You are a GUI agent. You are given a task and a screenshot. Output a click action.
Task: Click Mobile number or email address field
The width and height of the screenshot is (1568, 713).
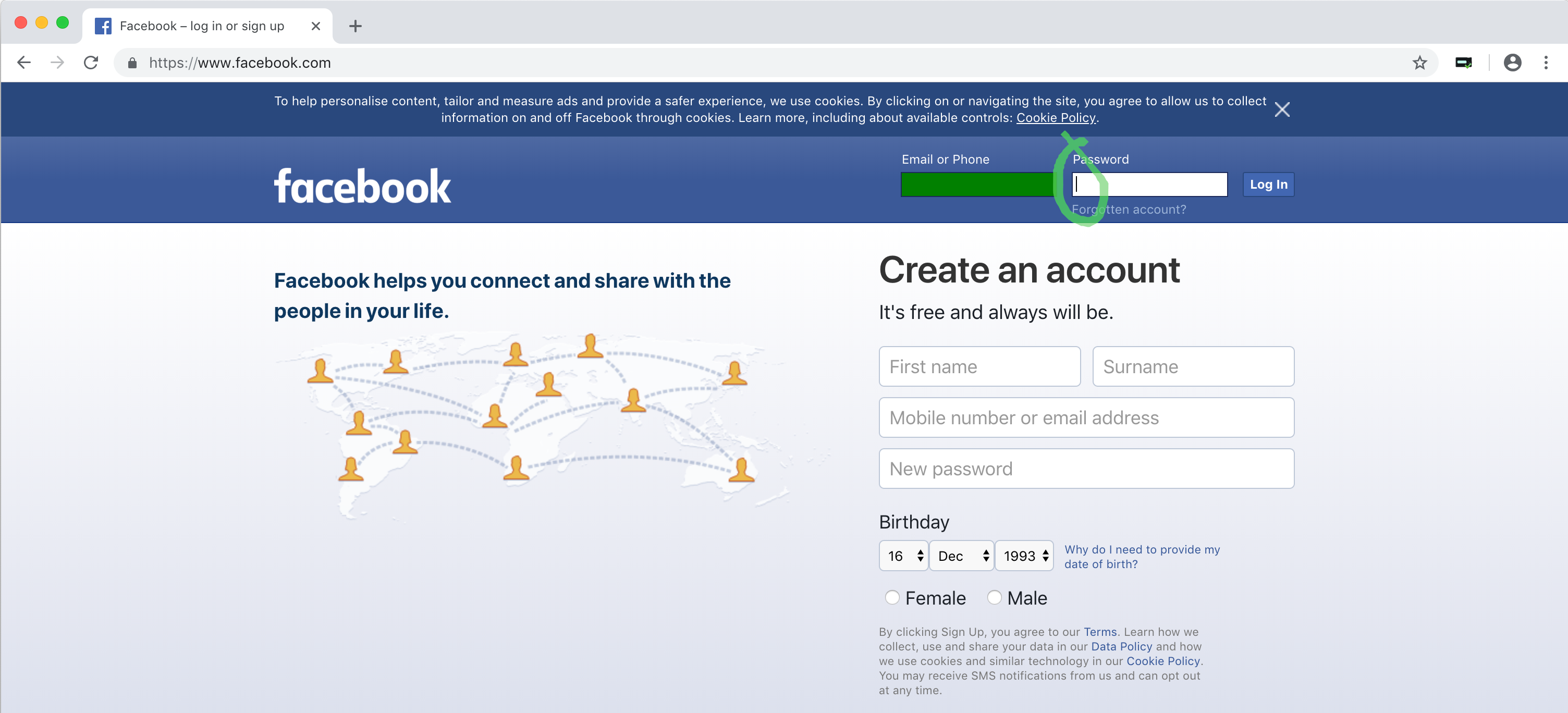pyautogui.click(x=1086, y=417)
